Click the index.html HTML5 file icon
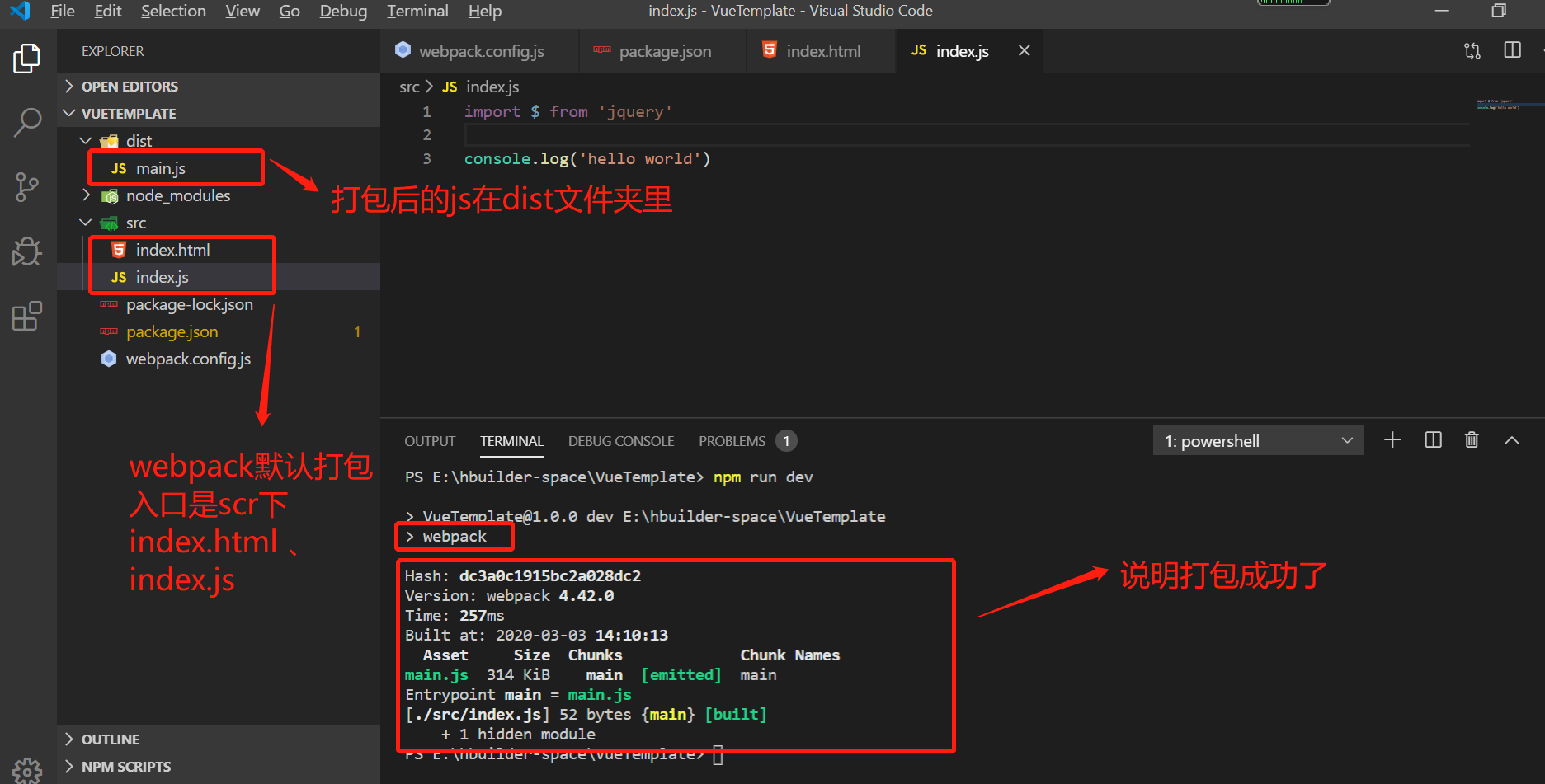1545x784 pixels. (x=119, y=250)
